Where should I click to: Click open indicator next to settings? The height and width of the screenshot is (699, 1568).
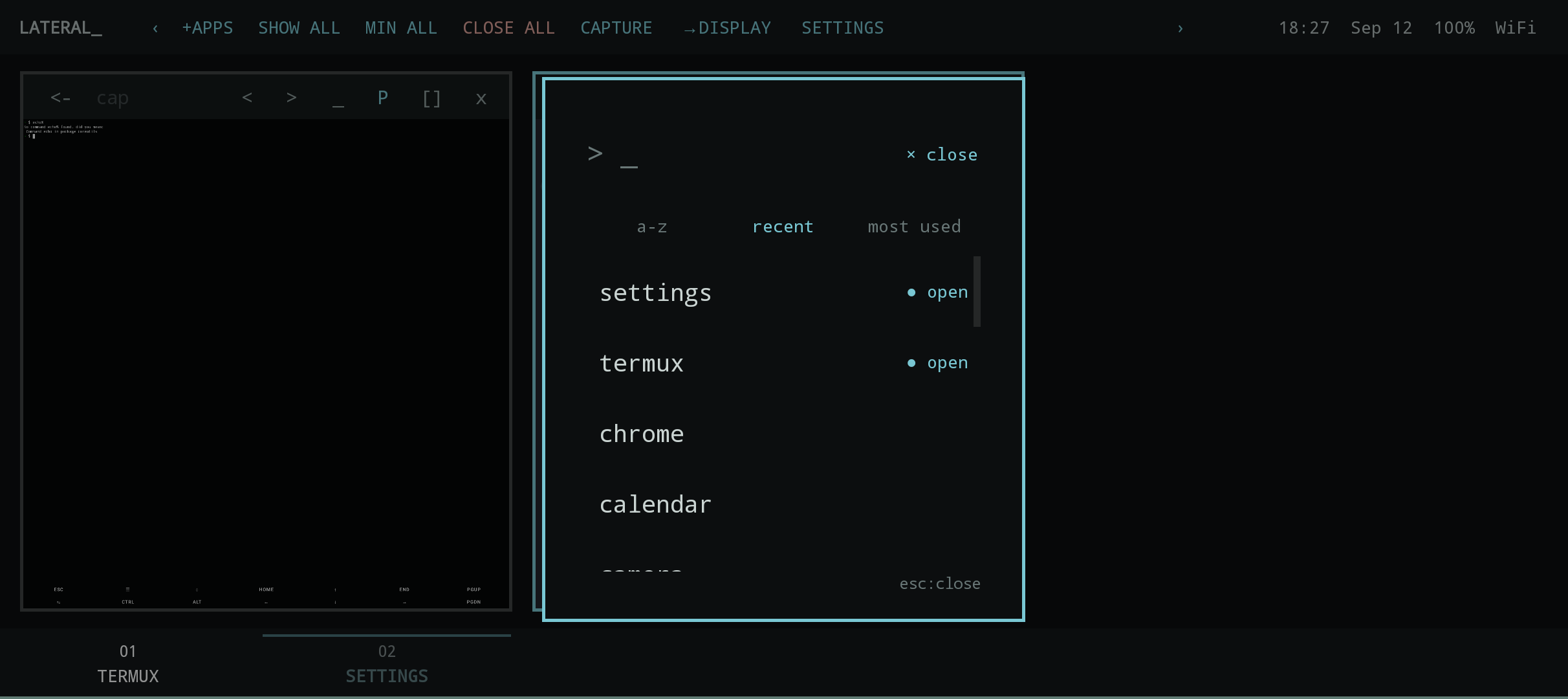click(938, 293)
